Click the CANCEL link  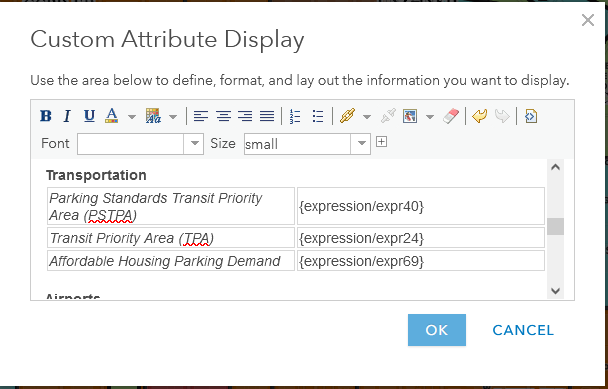point(523,330)
